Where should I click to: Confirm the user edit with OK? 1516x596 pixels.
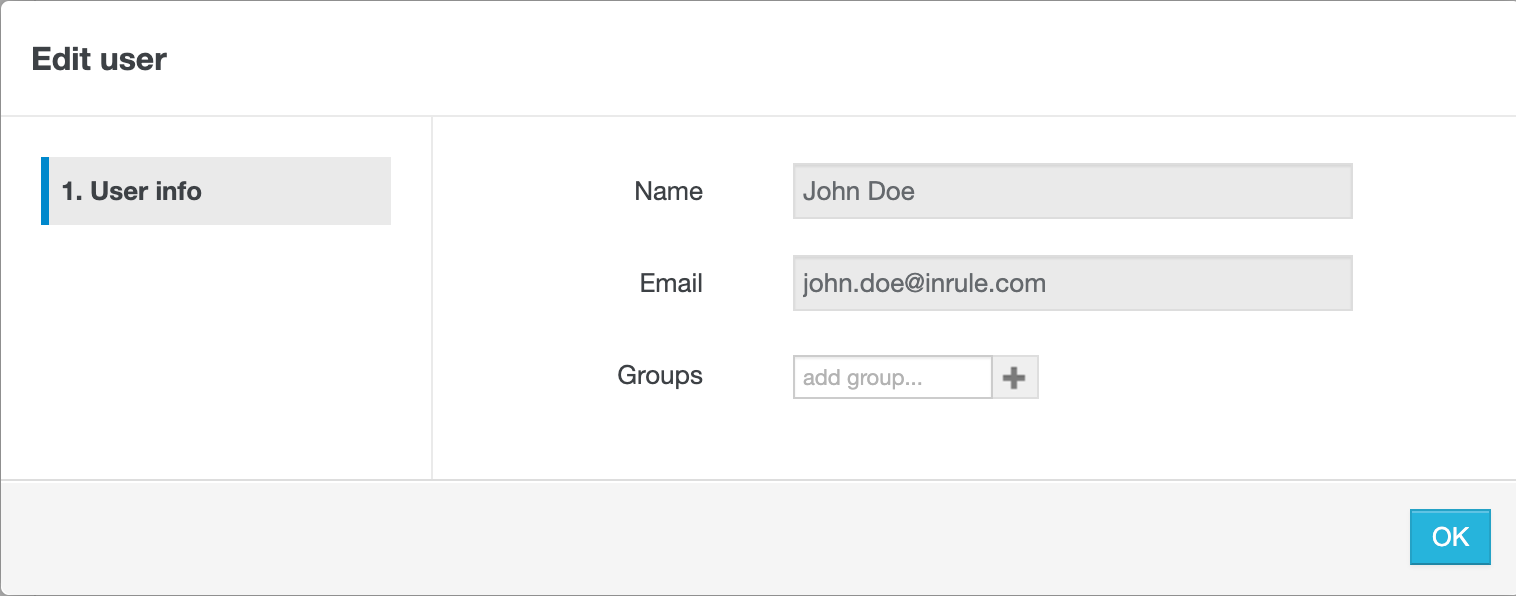[x=1450, y=537]
